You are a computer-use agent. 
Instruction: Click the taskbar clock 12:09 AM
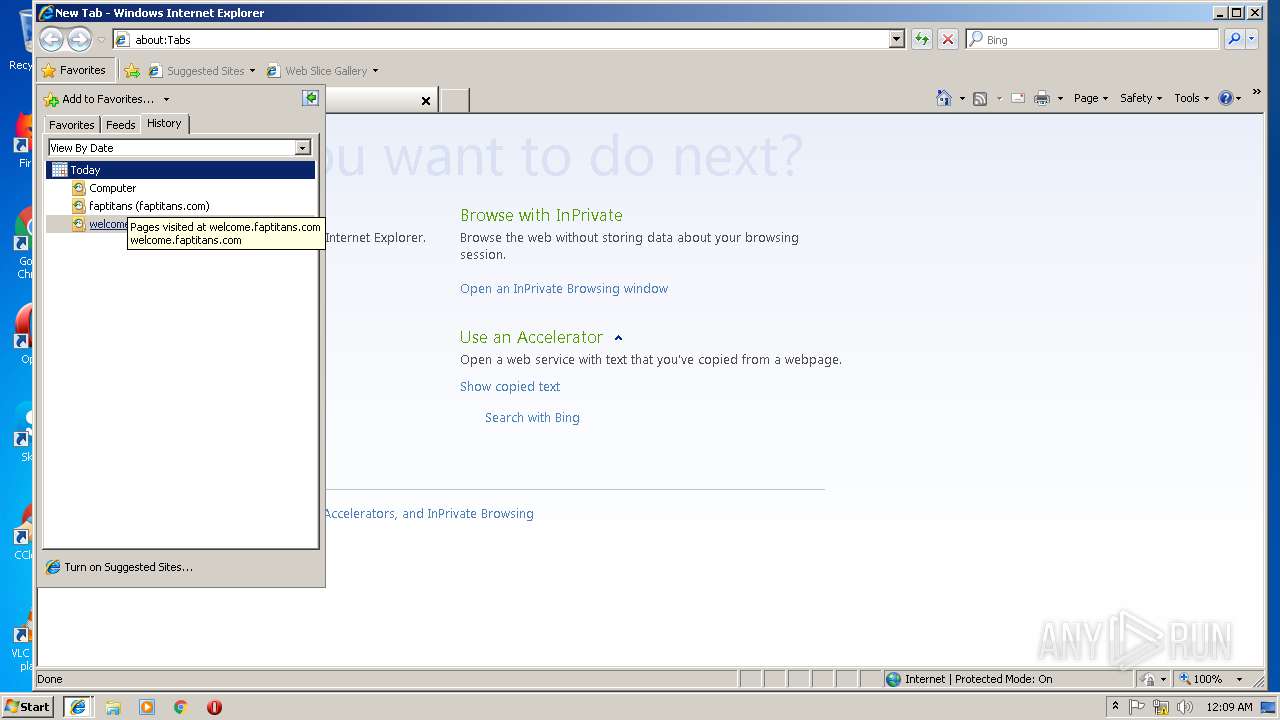click(1229, 707)
